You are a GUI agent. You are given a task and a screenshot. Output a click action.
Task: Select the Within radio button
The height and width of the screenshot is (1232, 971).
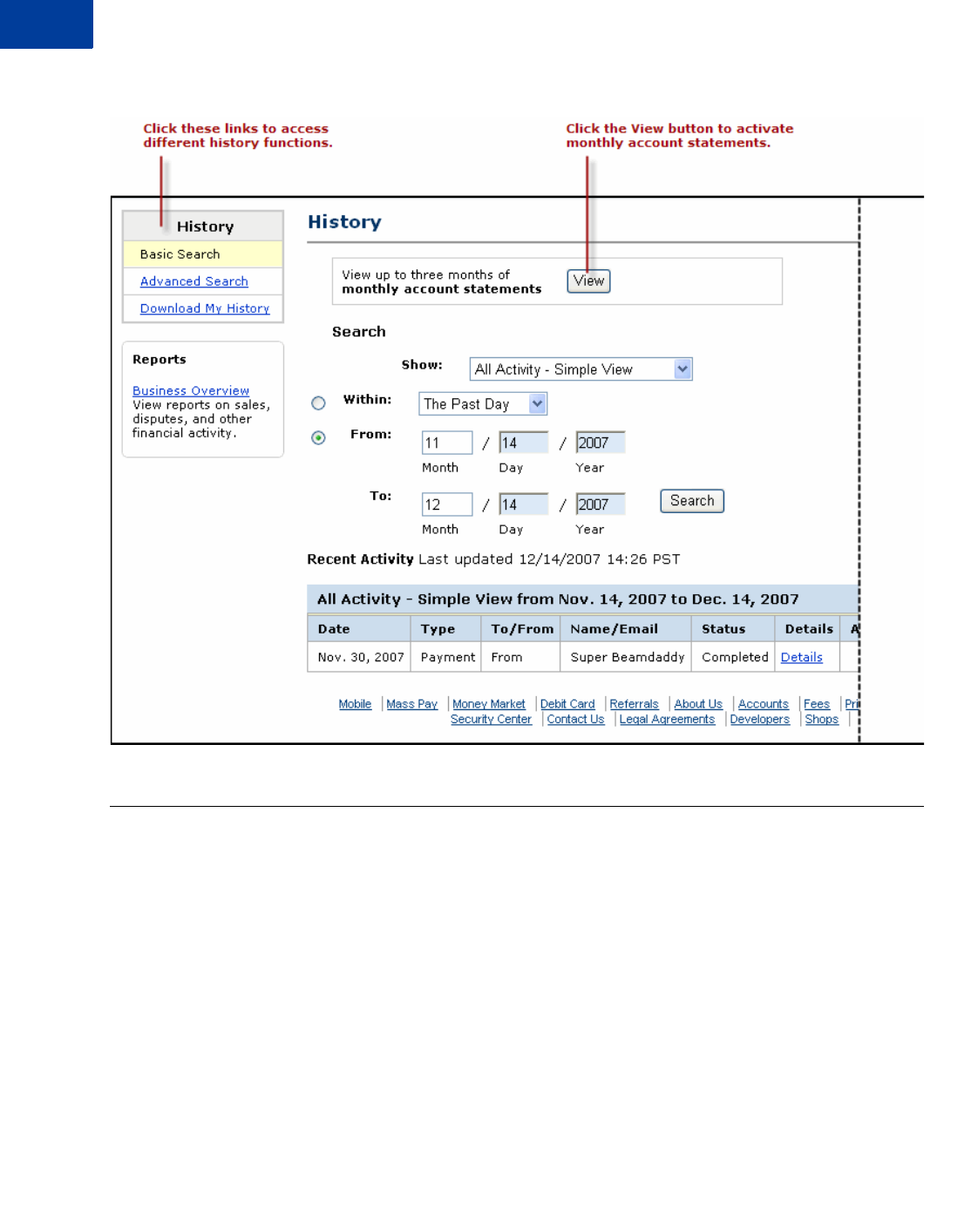click(x=318, y=403)
